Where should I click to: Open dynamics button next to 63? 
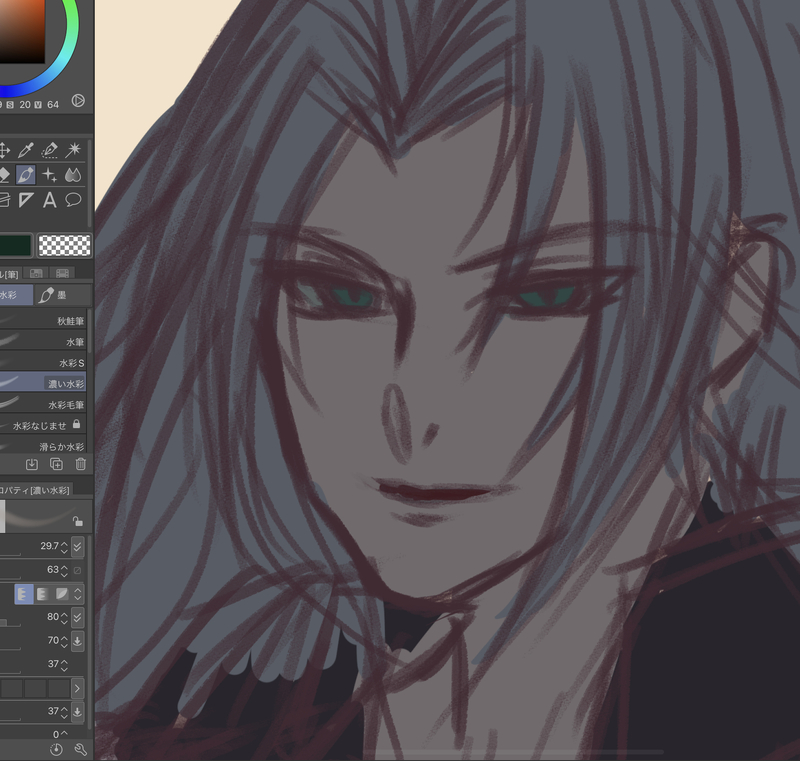[78, 570]
